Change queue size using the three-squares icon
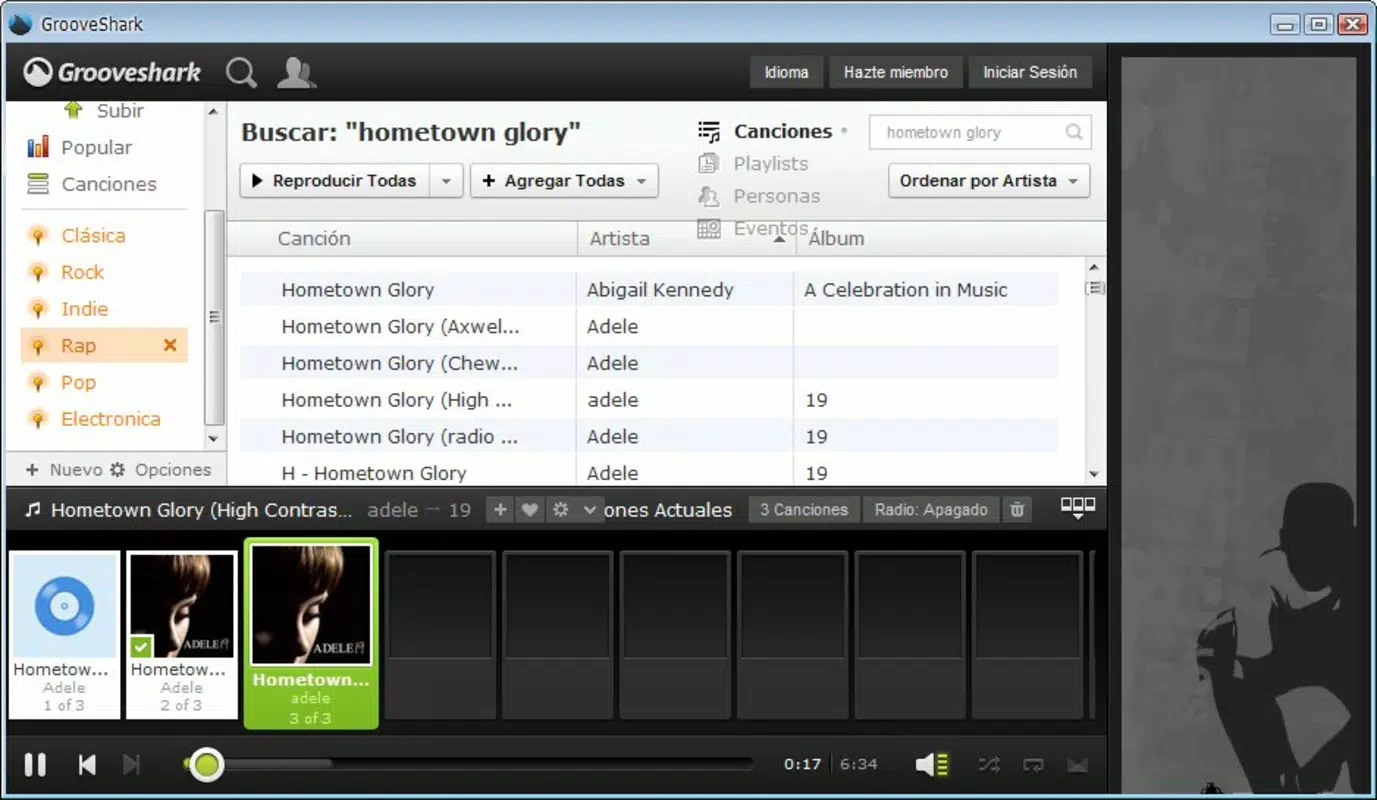1377x800 pixels. click(x=1078, y=508)
